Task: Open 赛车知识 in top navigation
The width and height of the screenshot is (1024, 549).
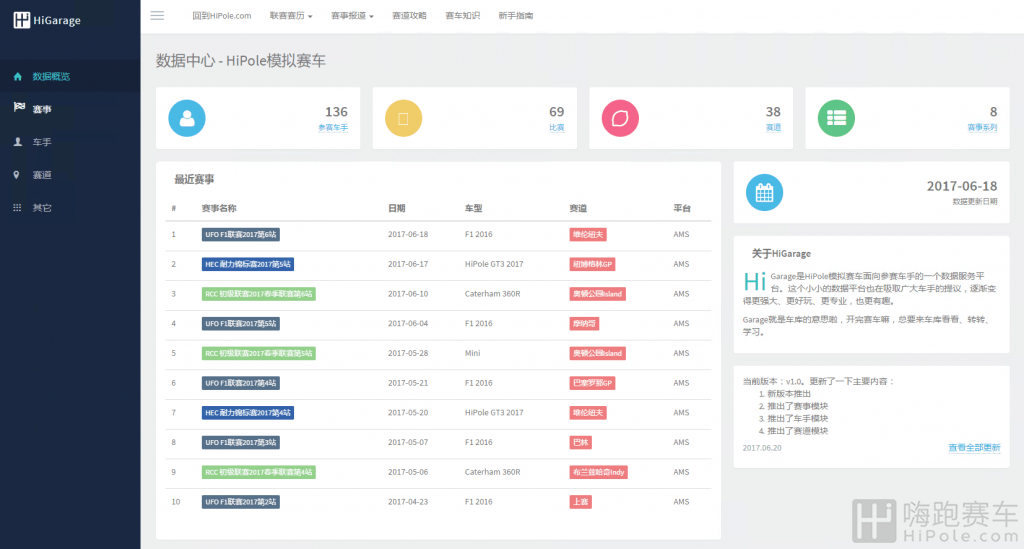Action: coord(462,16)
